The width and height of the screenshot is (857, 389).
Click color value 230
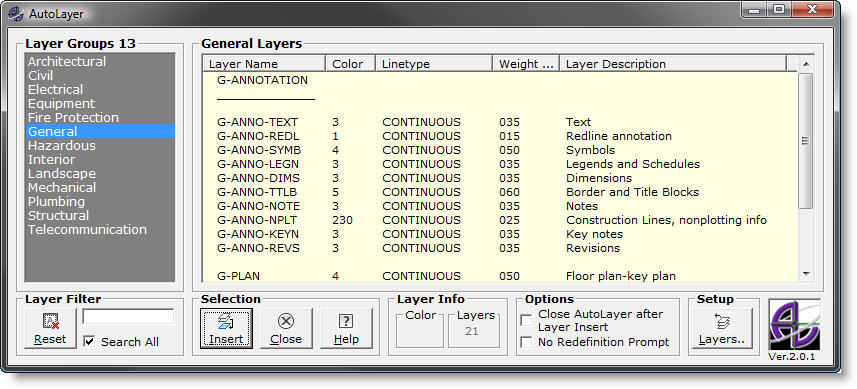[x=342, y=220]
